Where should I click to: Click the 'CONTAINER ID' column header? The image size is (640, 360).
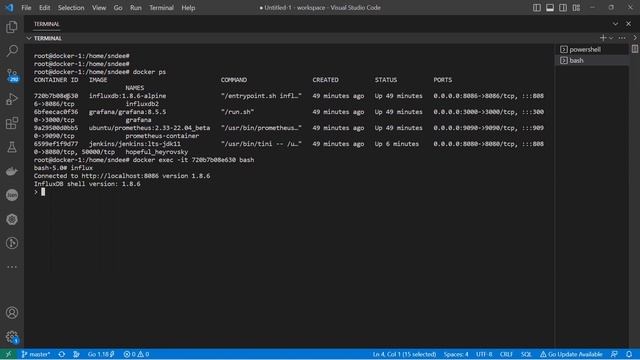pyautogui.click(x=56, y=80)
